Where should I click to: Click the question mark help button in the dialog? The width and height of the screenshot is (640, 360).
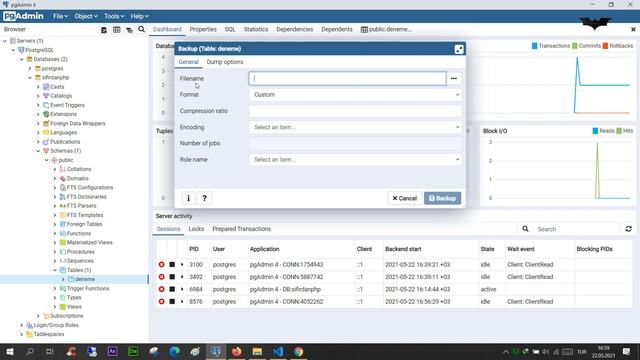(204, 198)
